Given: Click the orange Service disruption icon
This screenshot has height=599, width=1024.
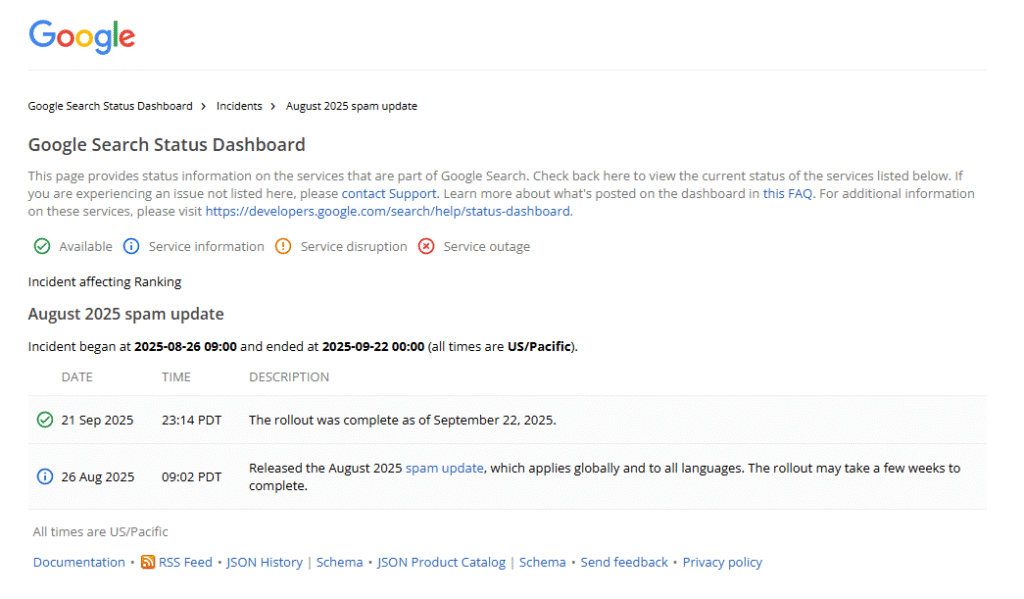Looking at the screenshot, I should 283,246.
